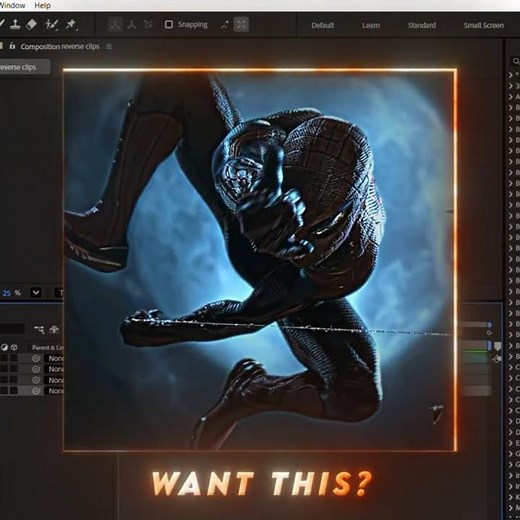This screenshot has height=520, width=520.
Task: Toggle the Composition panel lock icon
Action: (x=12, y=46)
